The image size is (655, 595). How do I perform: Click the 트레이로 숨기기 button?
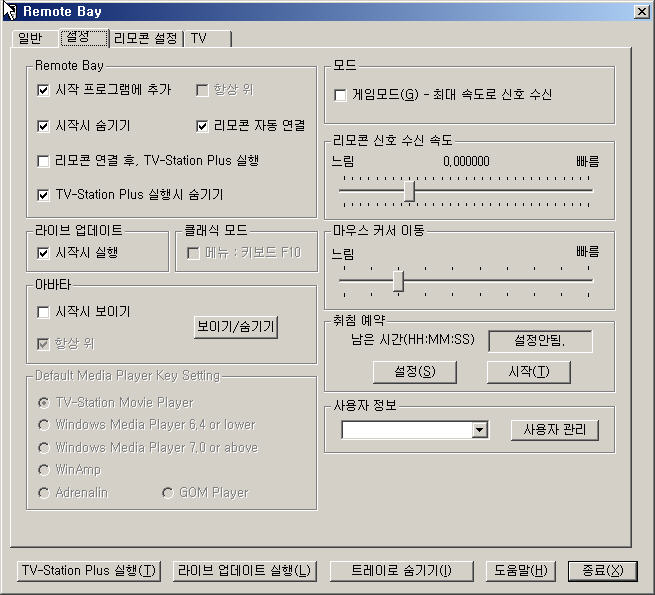(401, 571)
